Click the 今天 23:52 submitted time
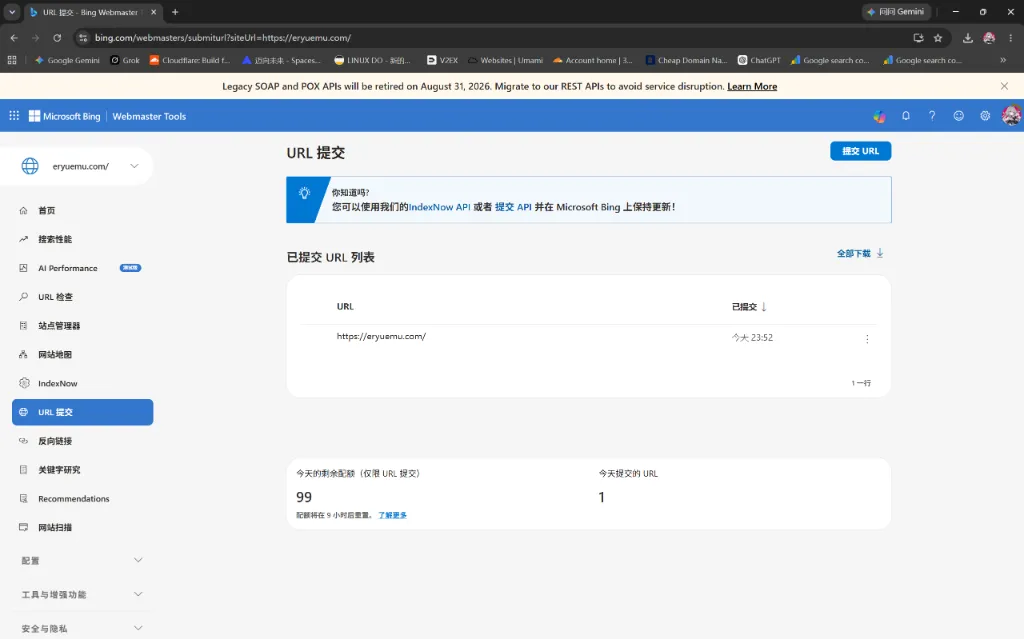This screenshot has height=639, width=1024. [752, 338]
